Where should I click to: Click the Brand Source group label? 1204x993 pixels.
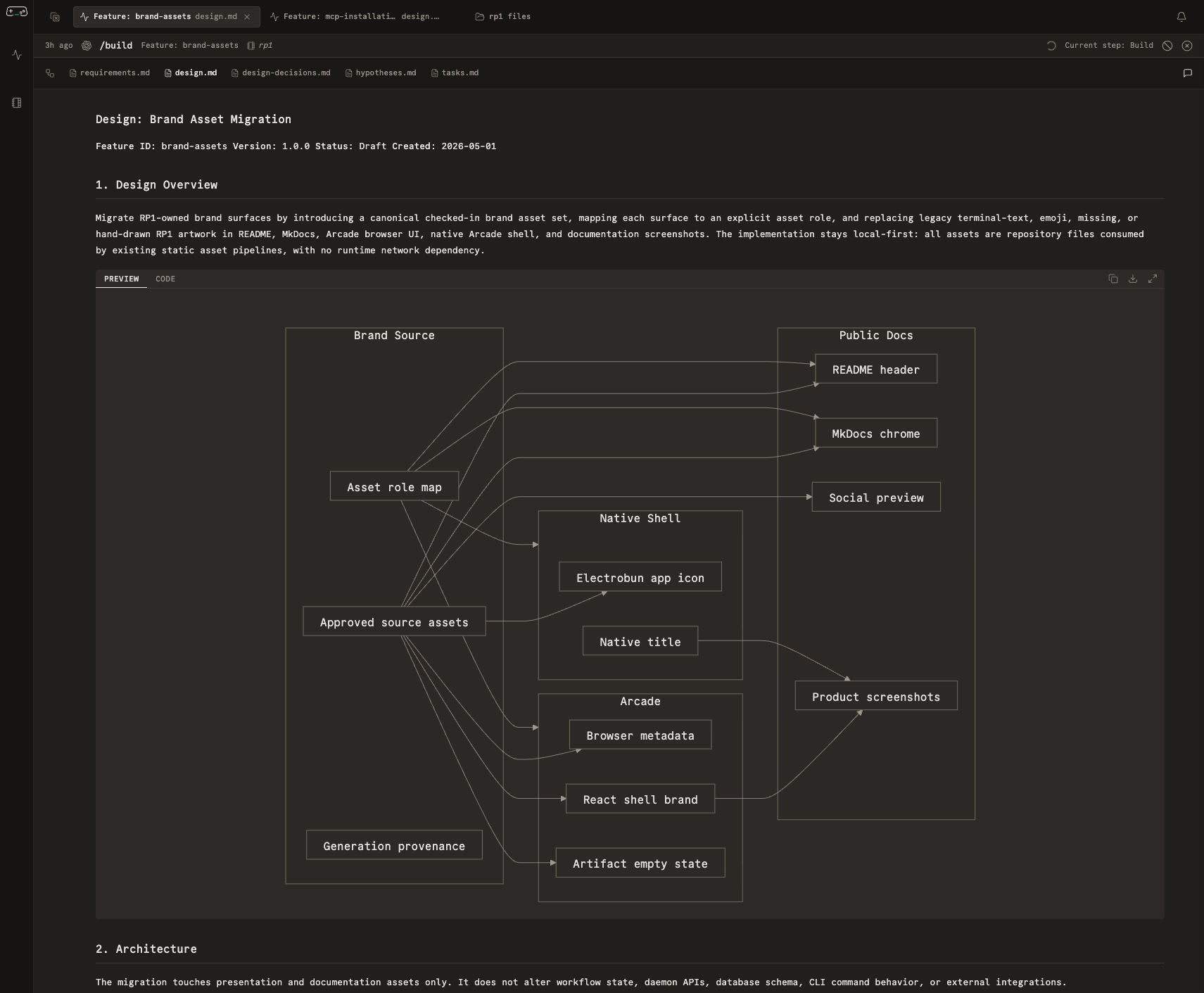click(394, 336)
